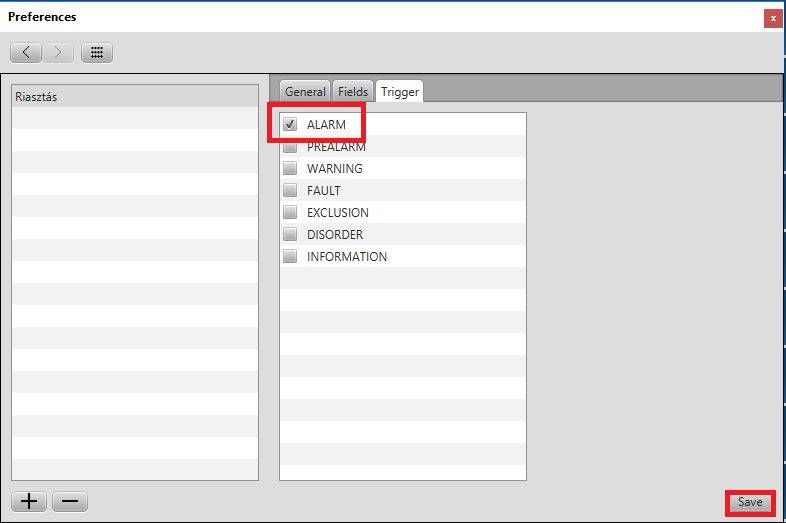Viewport: 786px width, 523px height.
Task: Toggle the DISORDER checkbox
Action: pos(290,235)
